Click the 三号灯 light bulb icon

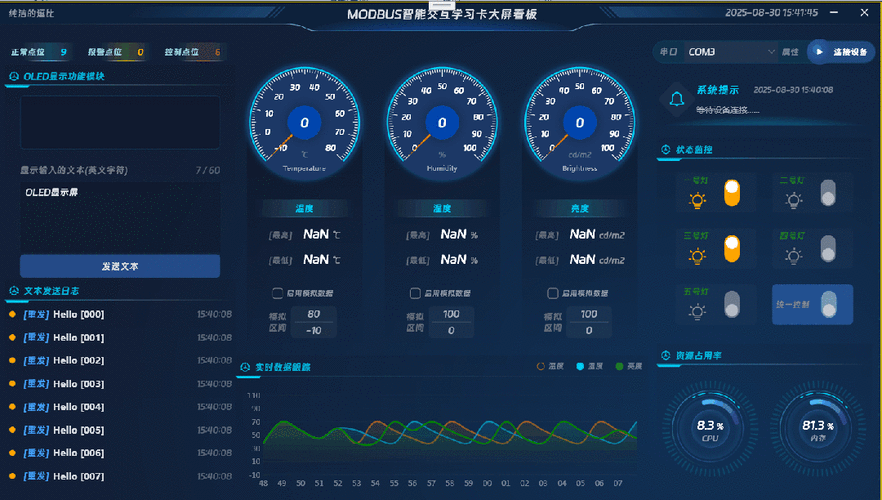[x=697, y=256]
